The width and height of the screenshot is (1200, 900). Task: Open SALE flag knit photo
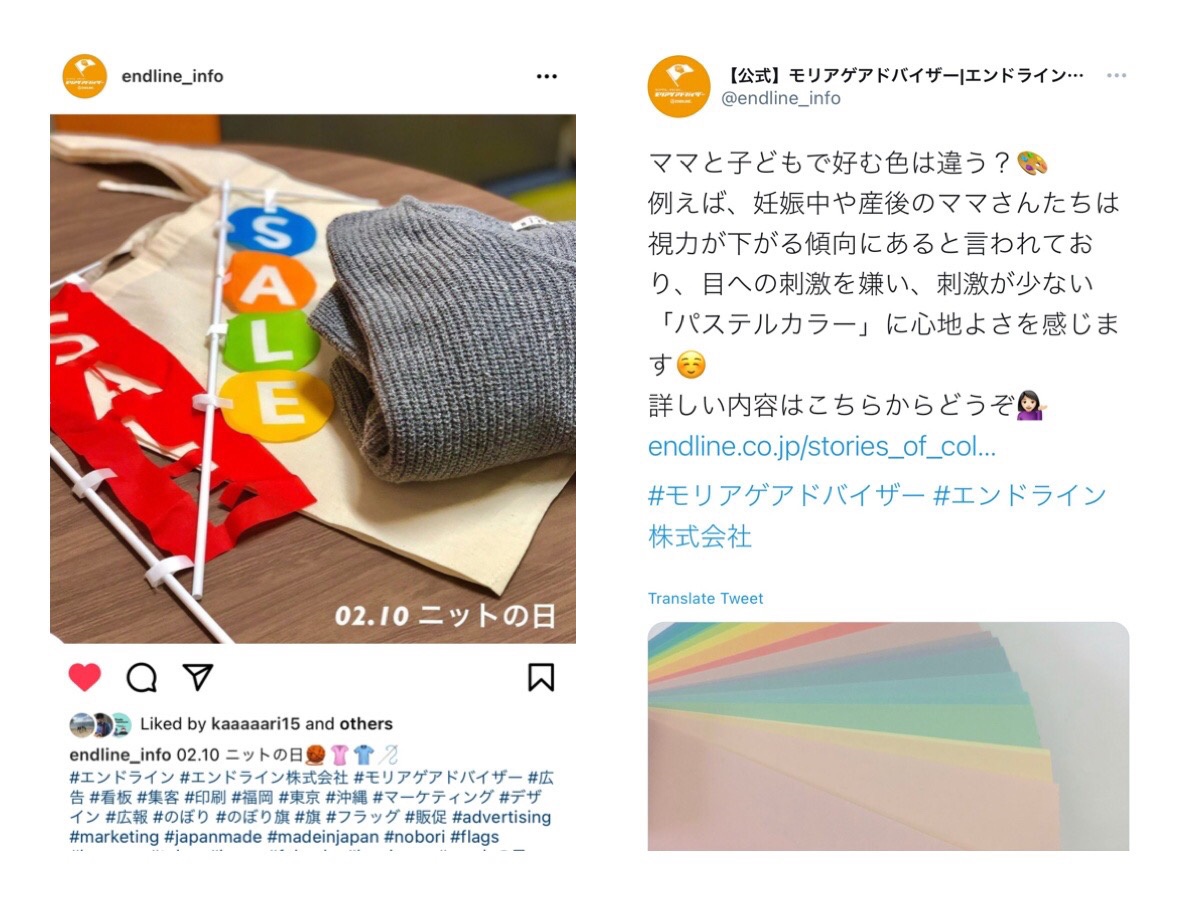(x=313, y=378)
